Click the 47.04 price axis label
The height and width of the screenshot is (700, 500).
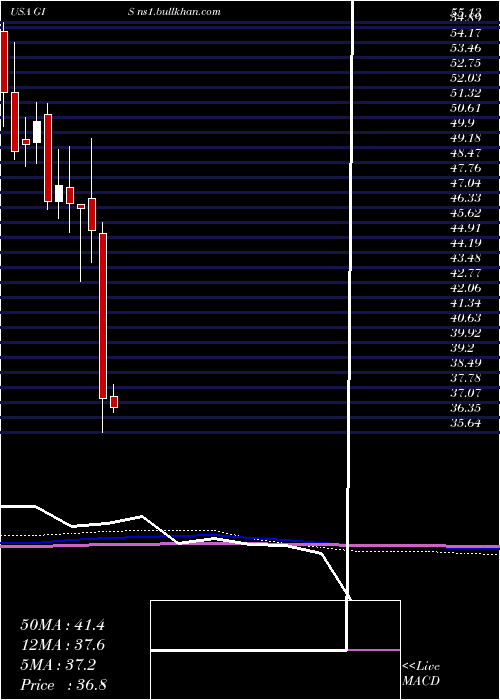[465, 183]
